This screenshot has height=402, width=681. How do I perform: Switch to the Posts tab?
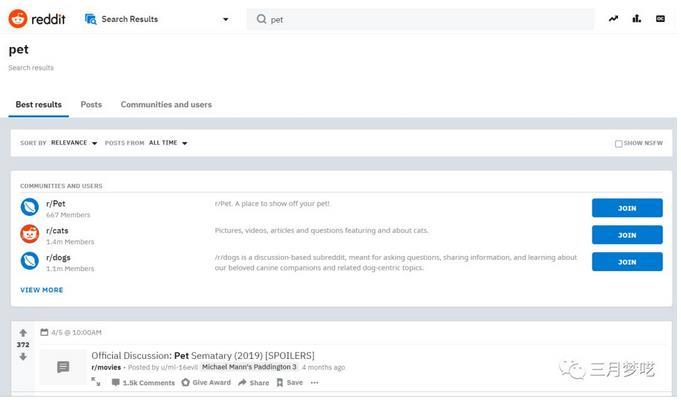pos(91,105)
